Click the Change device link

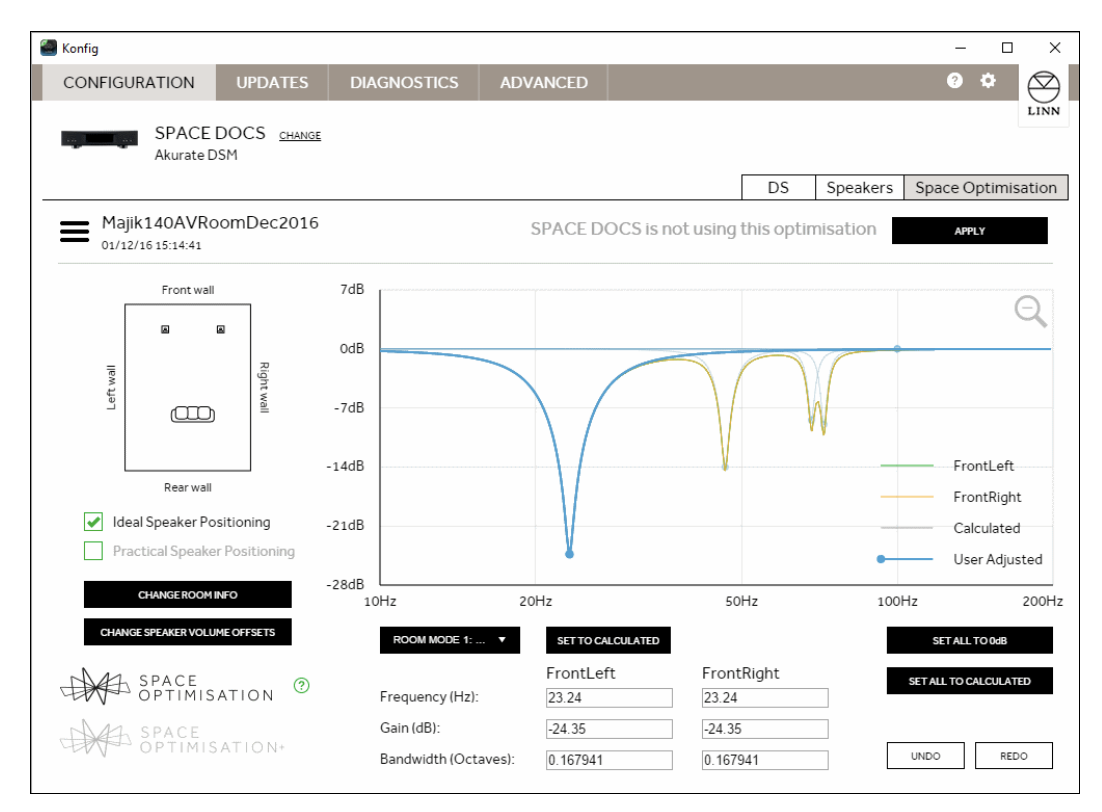tap(300, 136)
